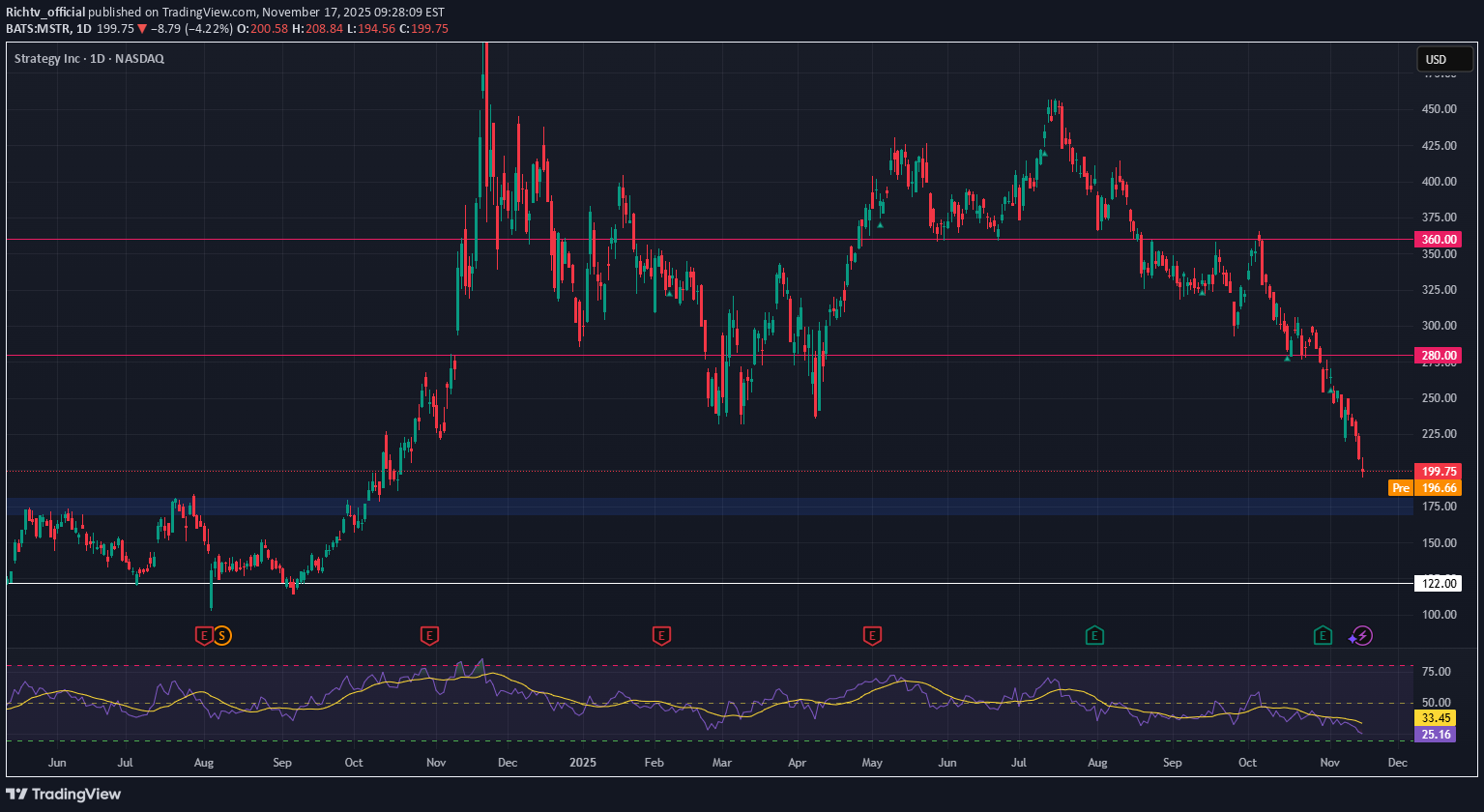The image size is (1484, 812).
Task: Click the green earnings marker above August
Action: 1094,636
